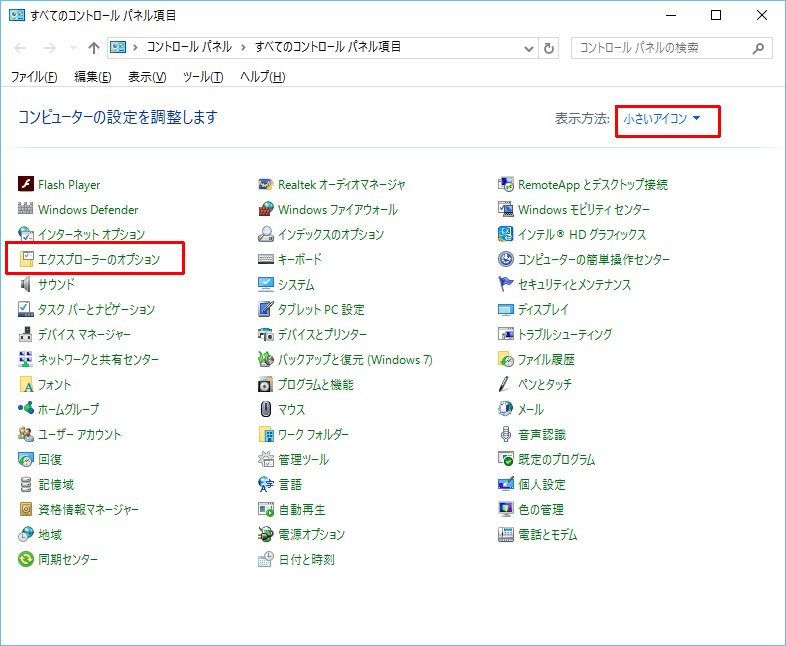Expand chevron before コントロール パネル breadcrumb
786x646 pixels.
click(x=135, y=48)
